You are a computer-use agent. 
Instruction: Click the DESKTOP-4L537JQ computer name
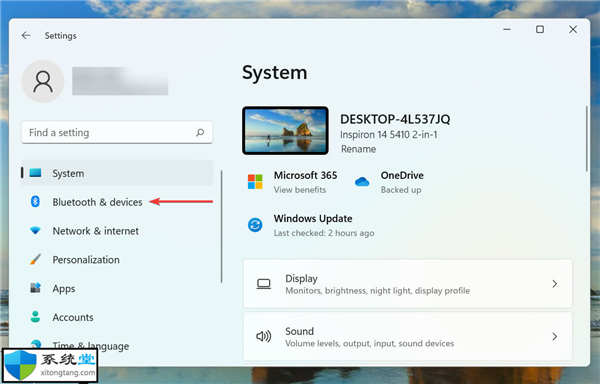click(395, 119)
